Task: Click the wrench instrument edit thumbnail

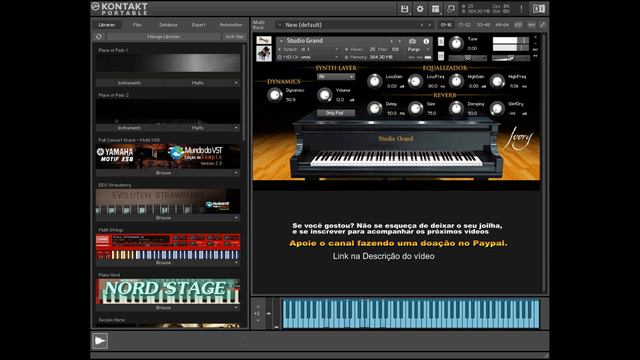Action: [x=264, y=40]
